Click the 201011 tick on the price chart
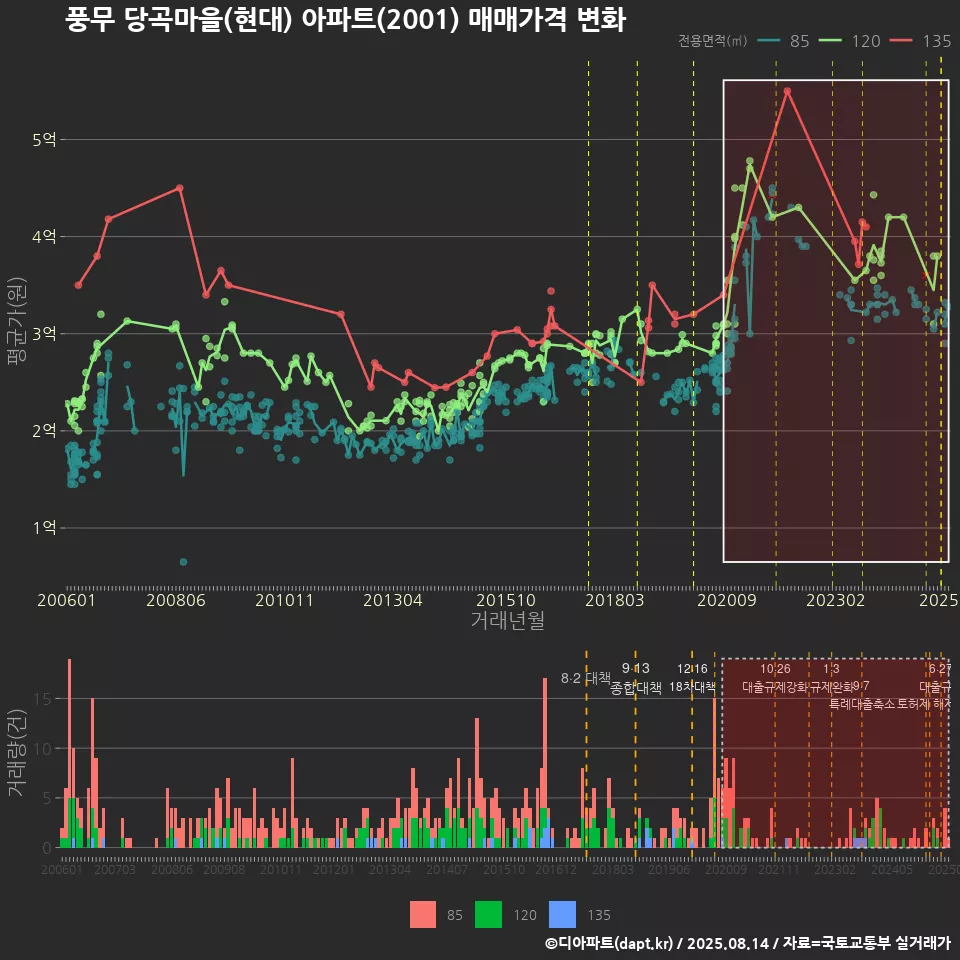This screenshot has width=960, height=960. coord(284,600)
